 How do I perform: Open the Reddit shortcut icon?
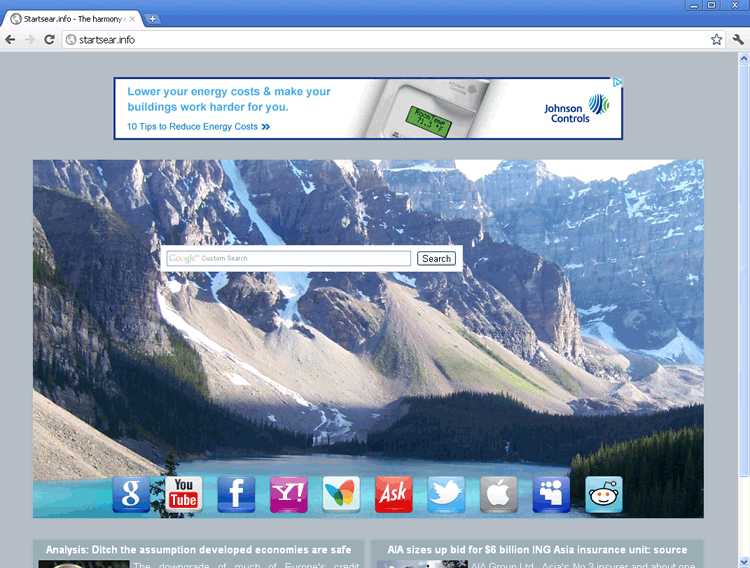tap(603, 494)
